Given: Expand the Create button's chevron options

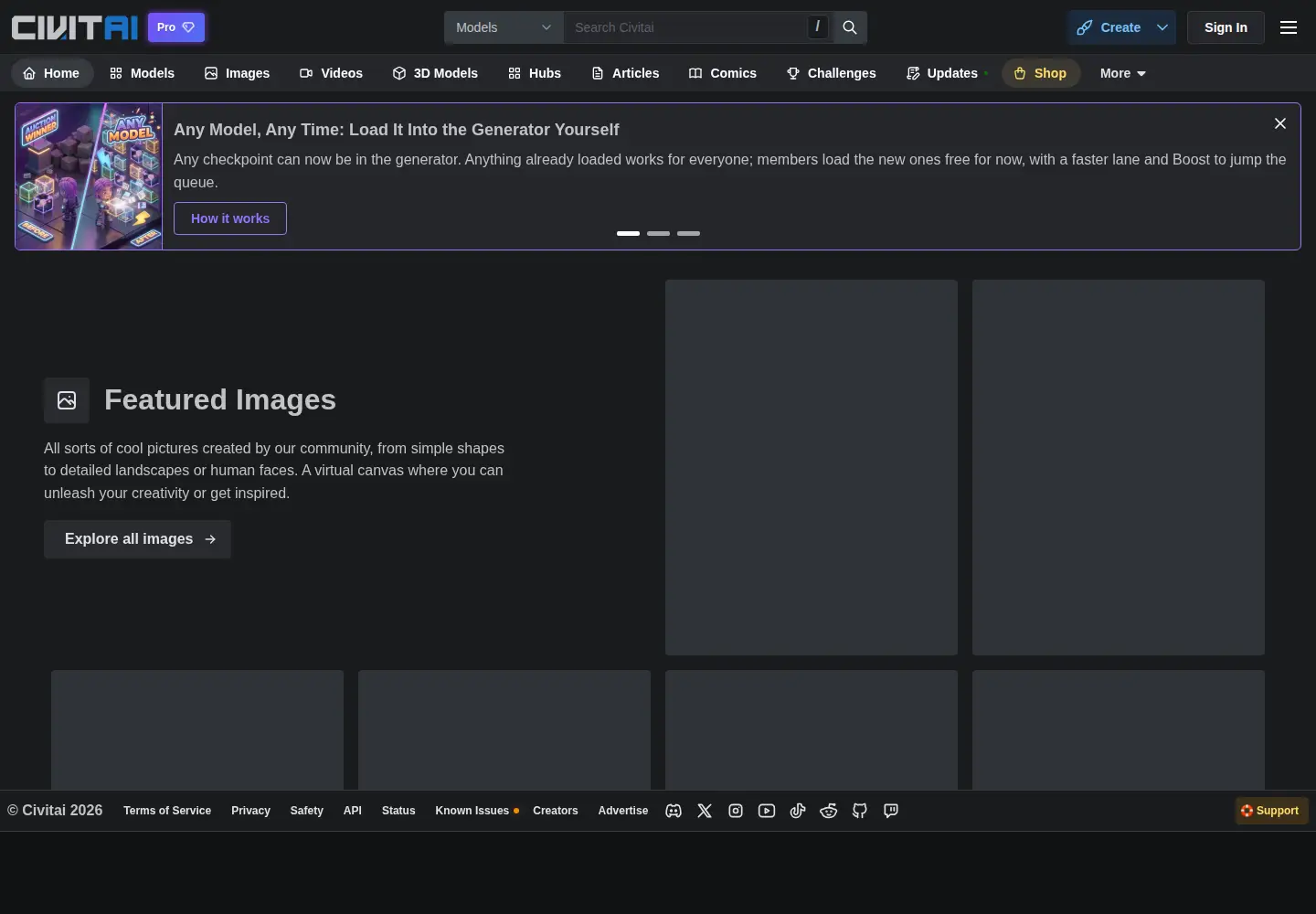Looking at the screenshot, I should tap(1162, 27).
